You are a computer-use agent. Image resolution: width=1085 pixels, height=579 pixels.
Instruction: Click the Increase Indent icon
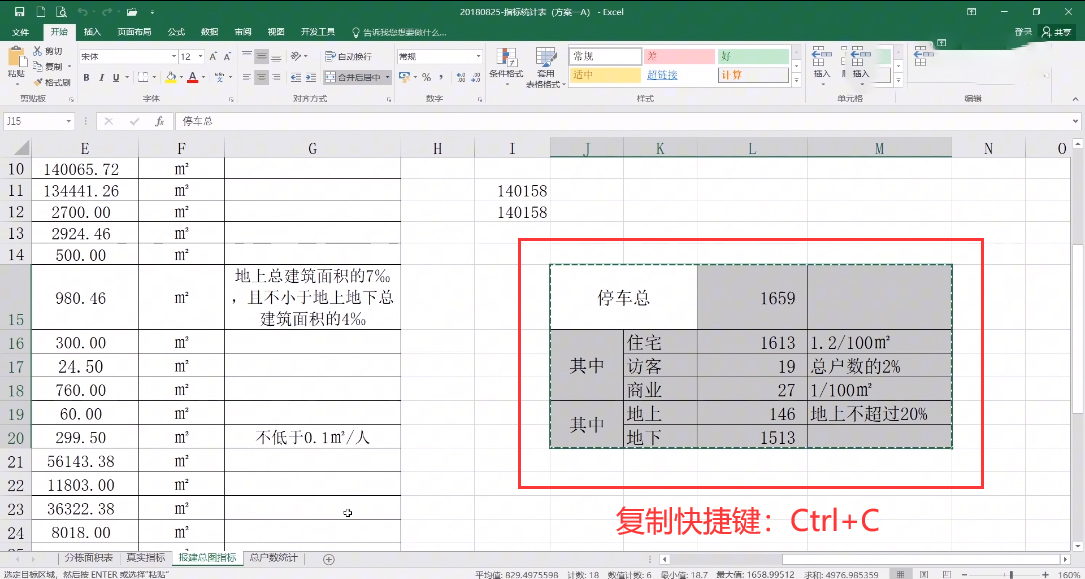click(x=311, y=77)
